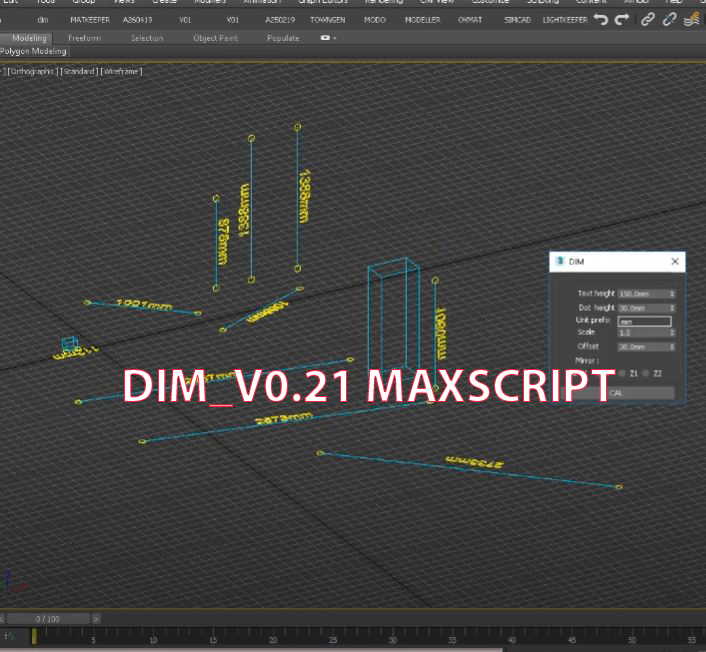Click the Unlink Selection icon

pyautogui.click(x=669, y=19)
